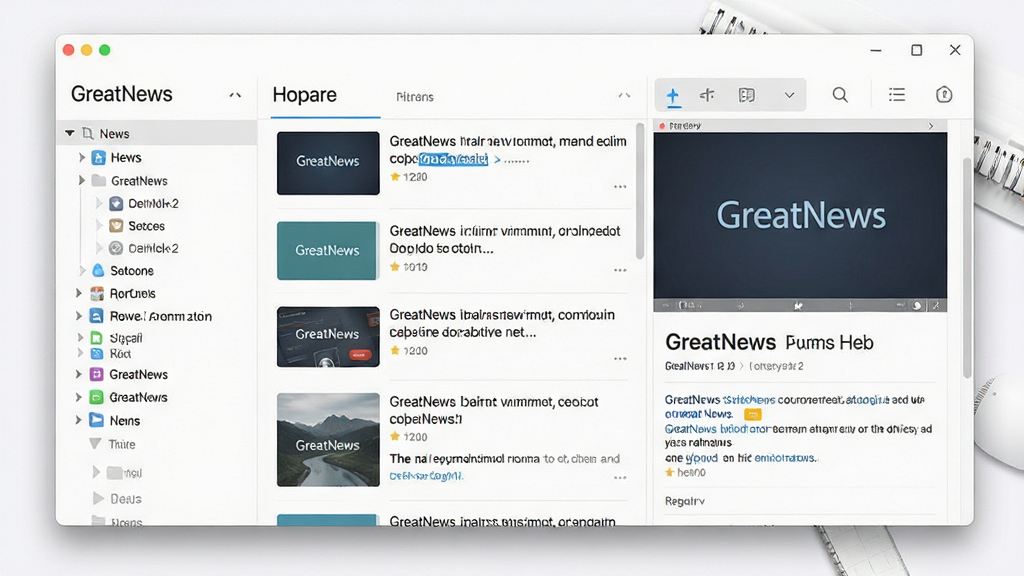This screenshot has width=1024, height=576.
Task: Expand the Rortnels tree node
Action: 79,293
